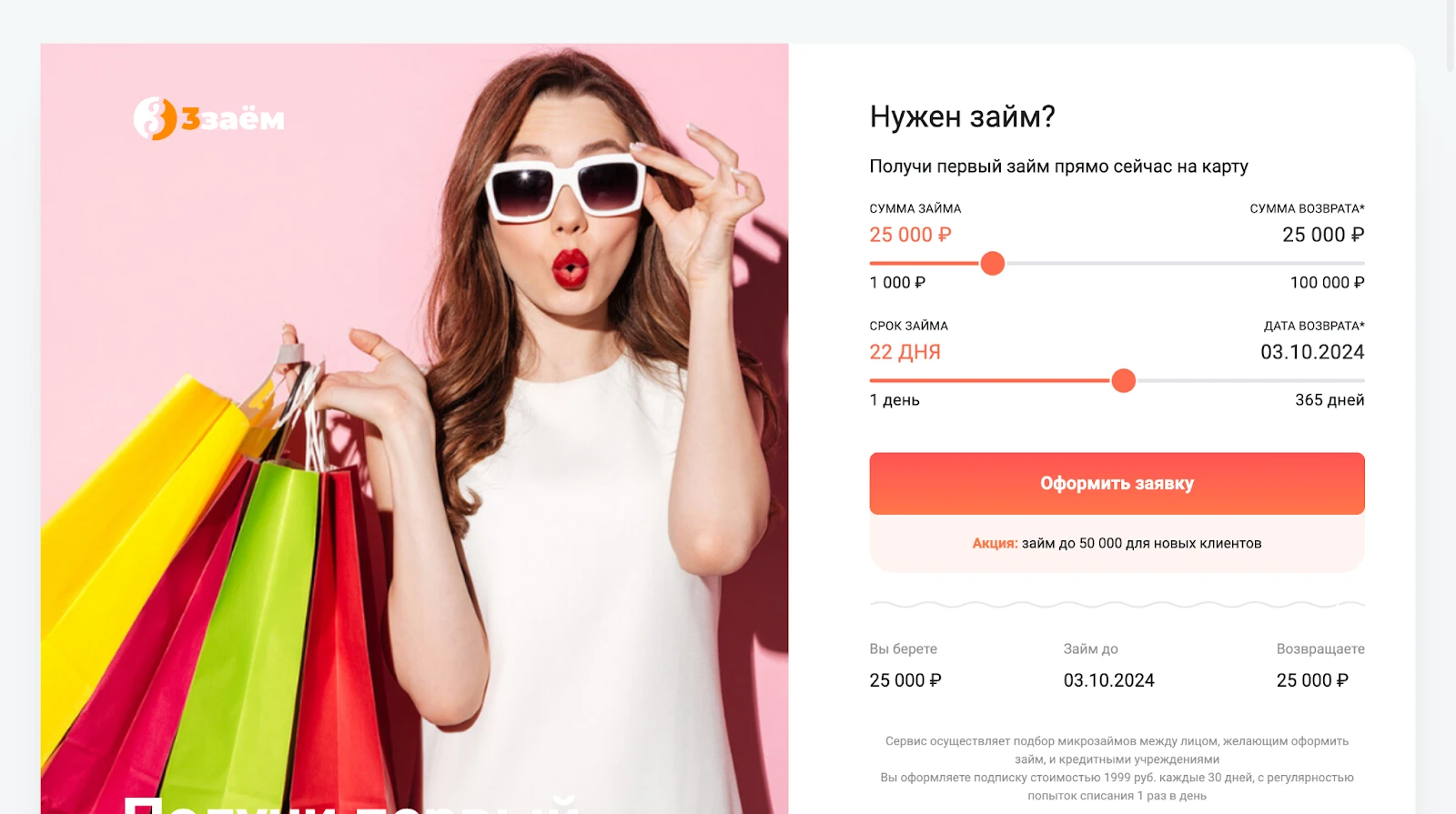Click the page's vertical scrollbar

pyautogui.click(x=1450, y=36)
